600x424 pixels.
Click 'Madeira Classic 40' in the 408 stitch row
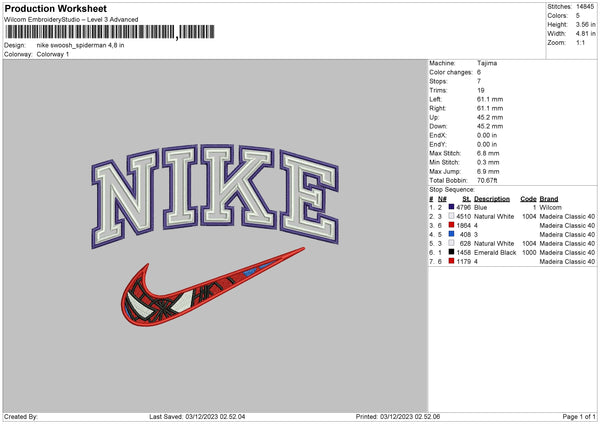tap(567, 234)
